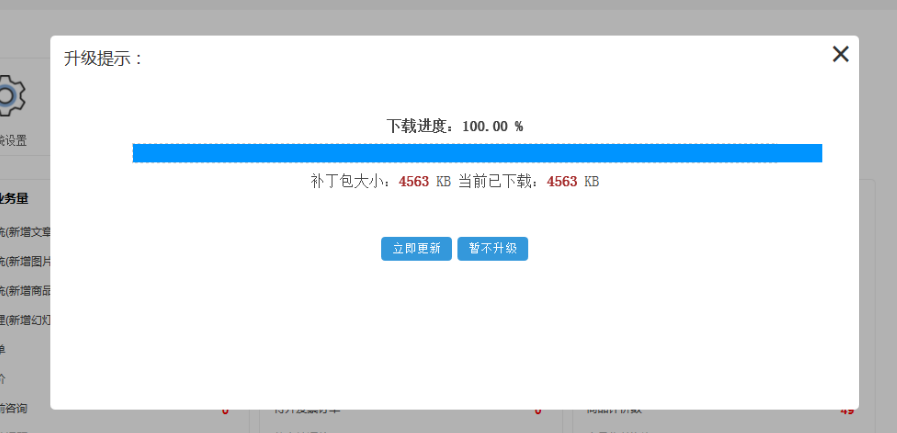Click the 立即更新 button
Screen dimensions: 897x433
pyautogui.click(x=416, y=249)
